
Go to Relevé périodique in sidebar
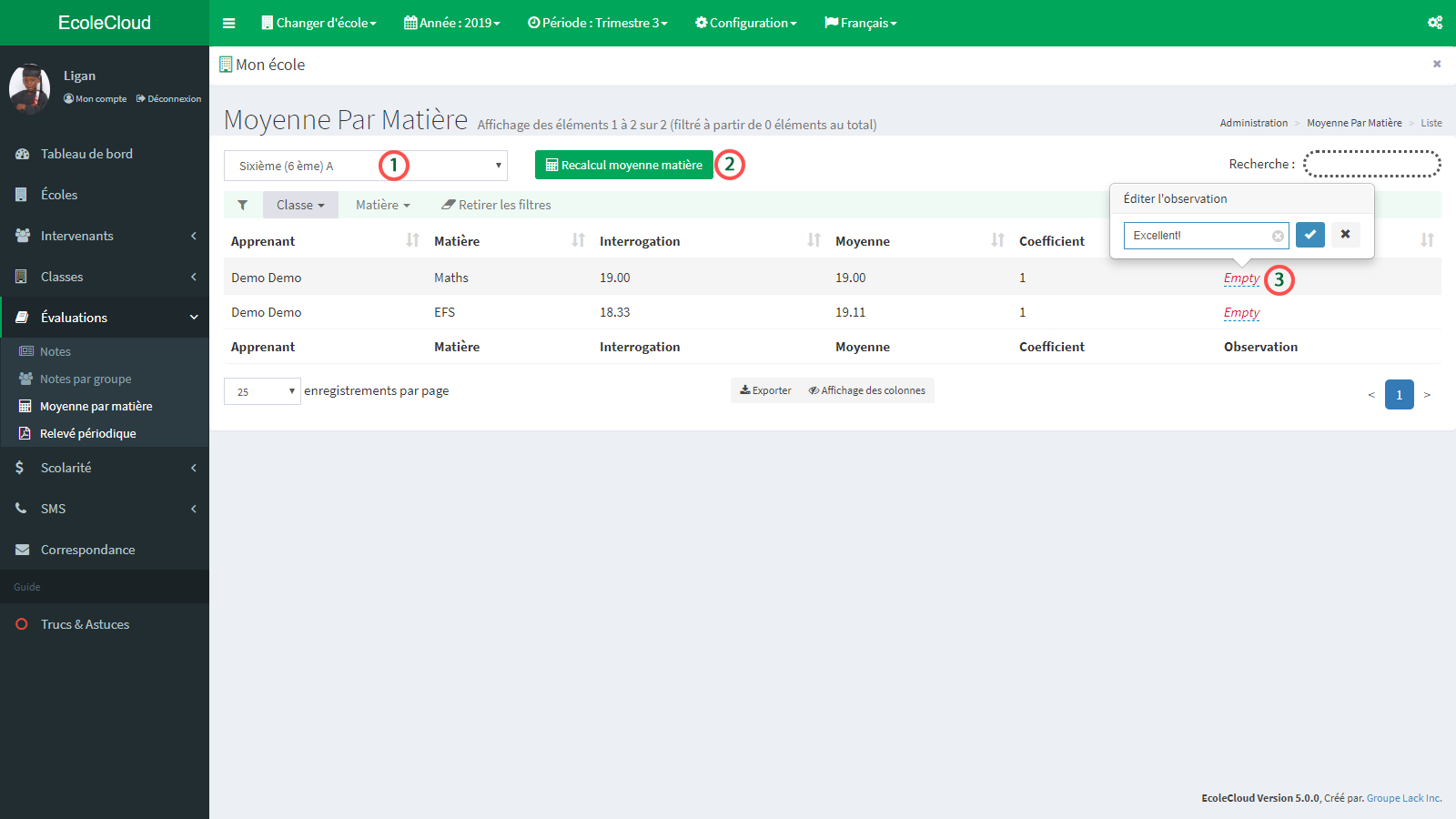pos(87,433)
